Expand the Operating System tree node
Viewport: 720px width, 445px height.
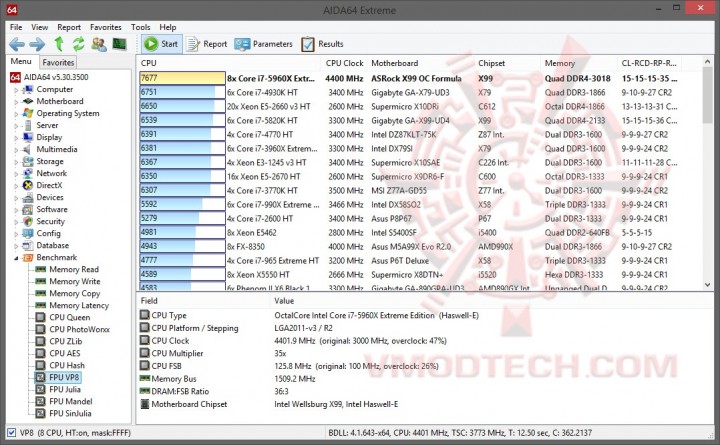pyautogui.click(x=16, y=114)
